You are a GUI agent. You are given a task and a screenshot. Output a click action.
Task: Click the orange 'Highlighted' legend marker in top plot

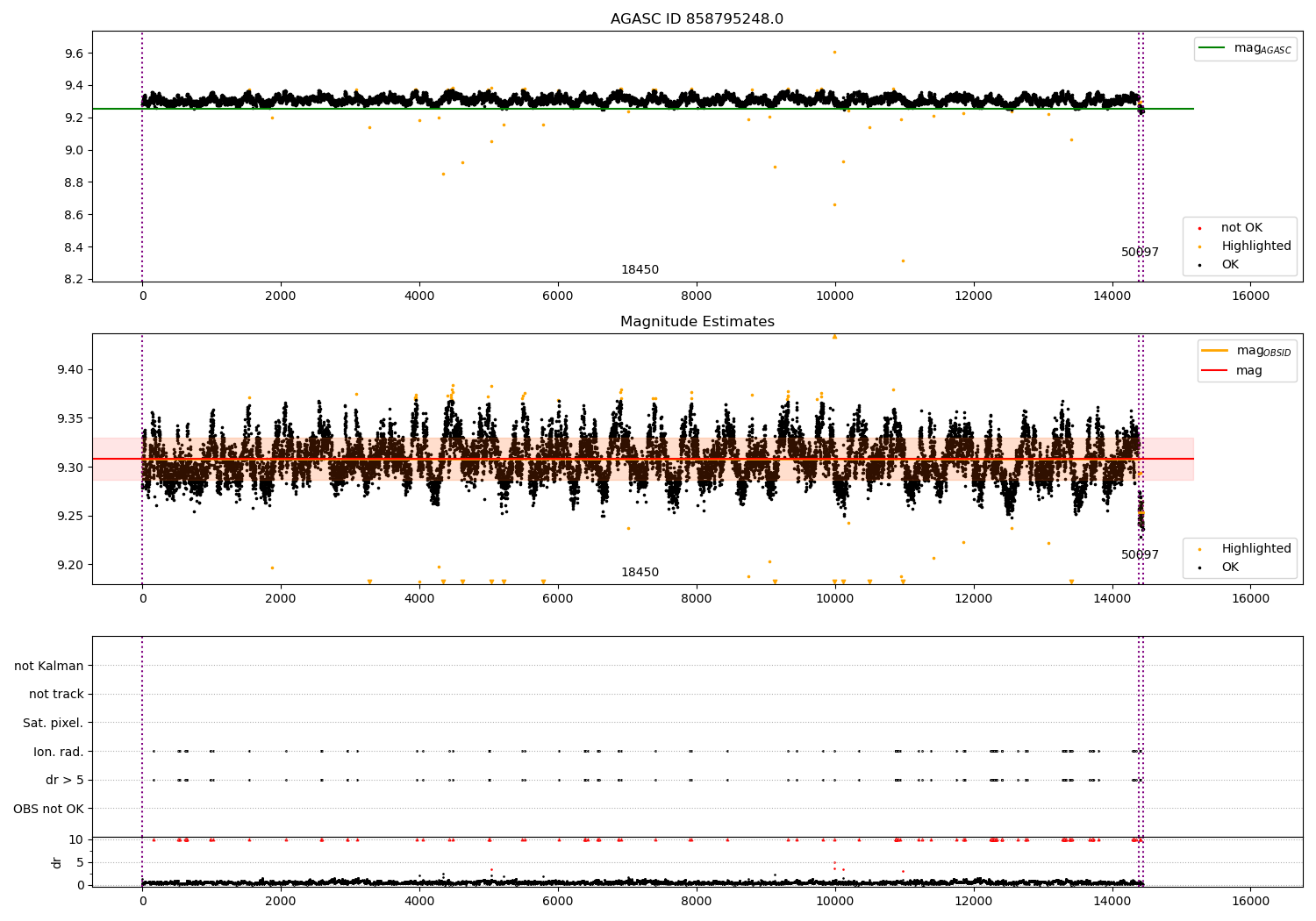point(1199,246)
